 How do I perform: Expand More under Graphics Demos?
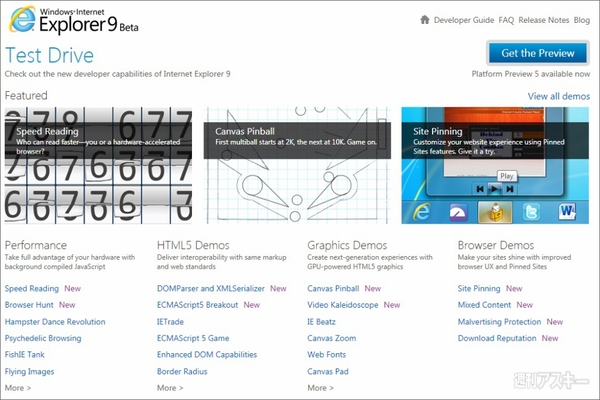coord(320,388)
